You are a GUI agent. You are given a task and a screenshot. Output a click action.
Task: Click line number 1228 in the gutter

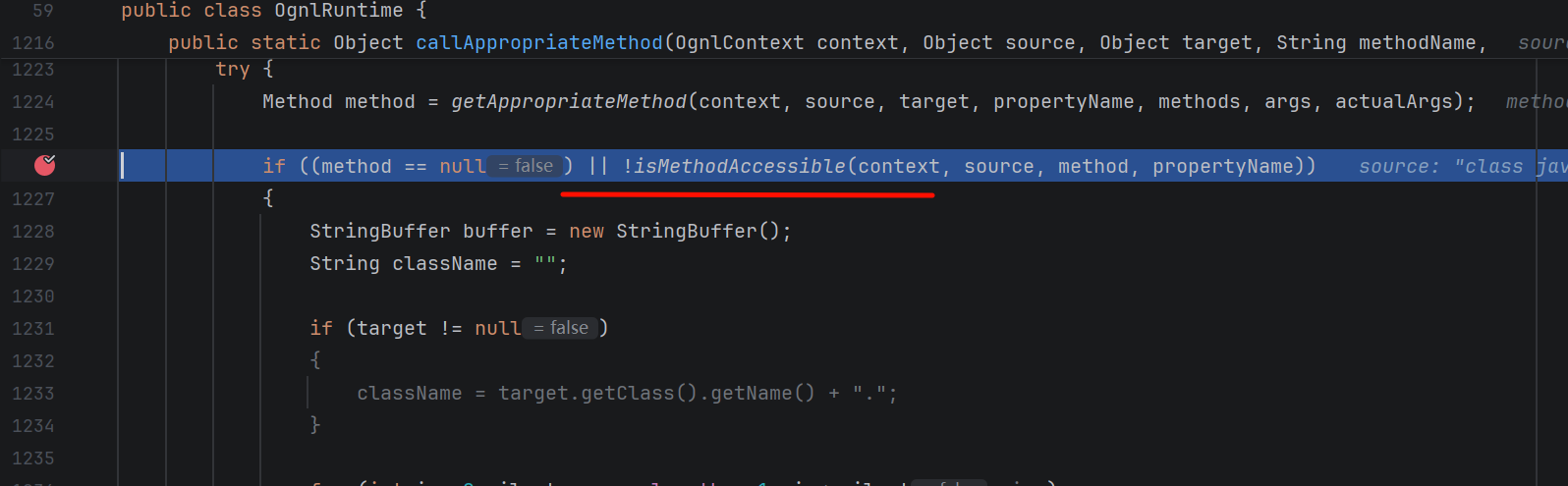[33, 231]
